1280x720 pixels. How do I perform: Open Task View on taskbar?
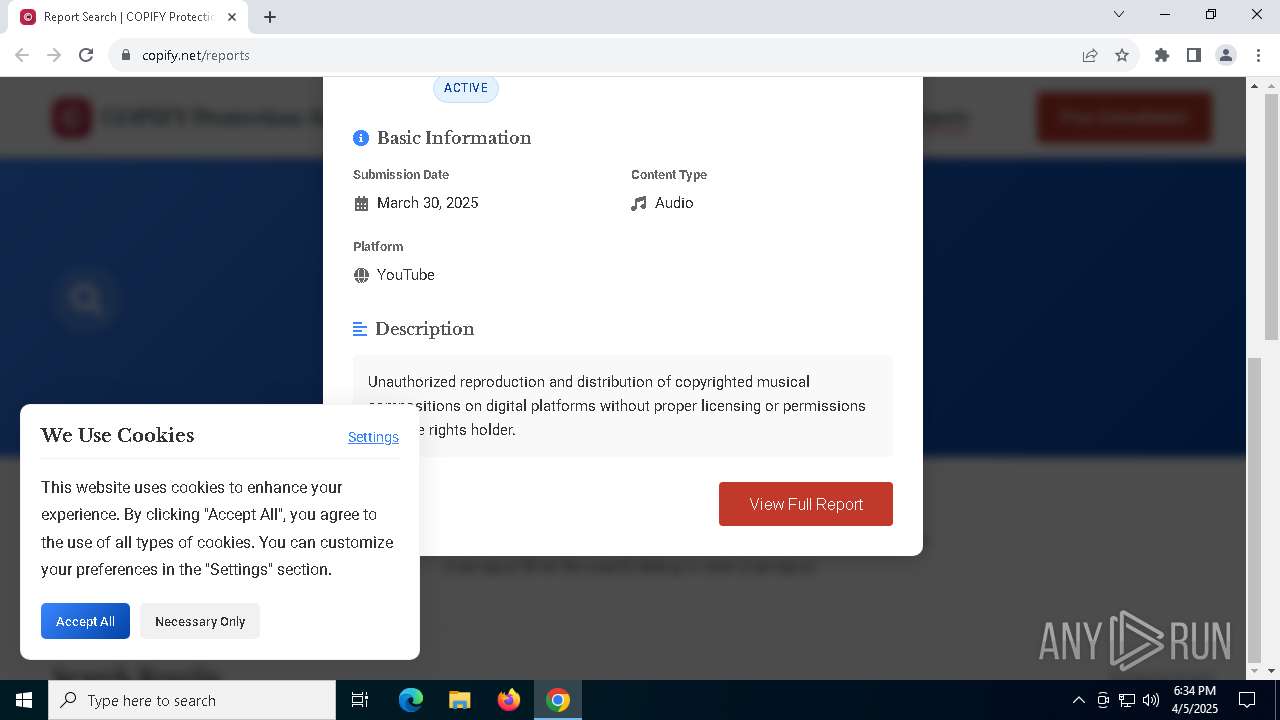pyautogui.click(x=360, y=700)
